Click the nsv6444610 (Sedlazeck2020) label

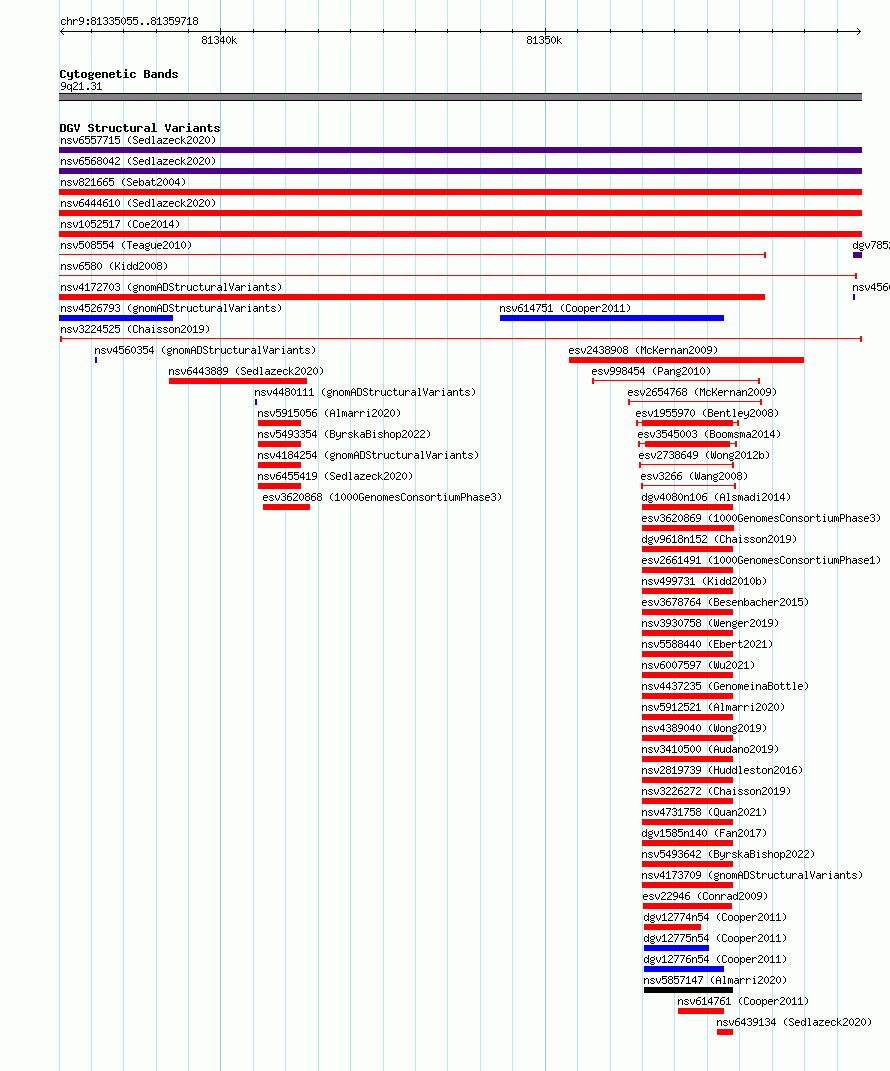(138, 204)
